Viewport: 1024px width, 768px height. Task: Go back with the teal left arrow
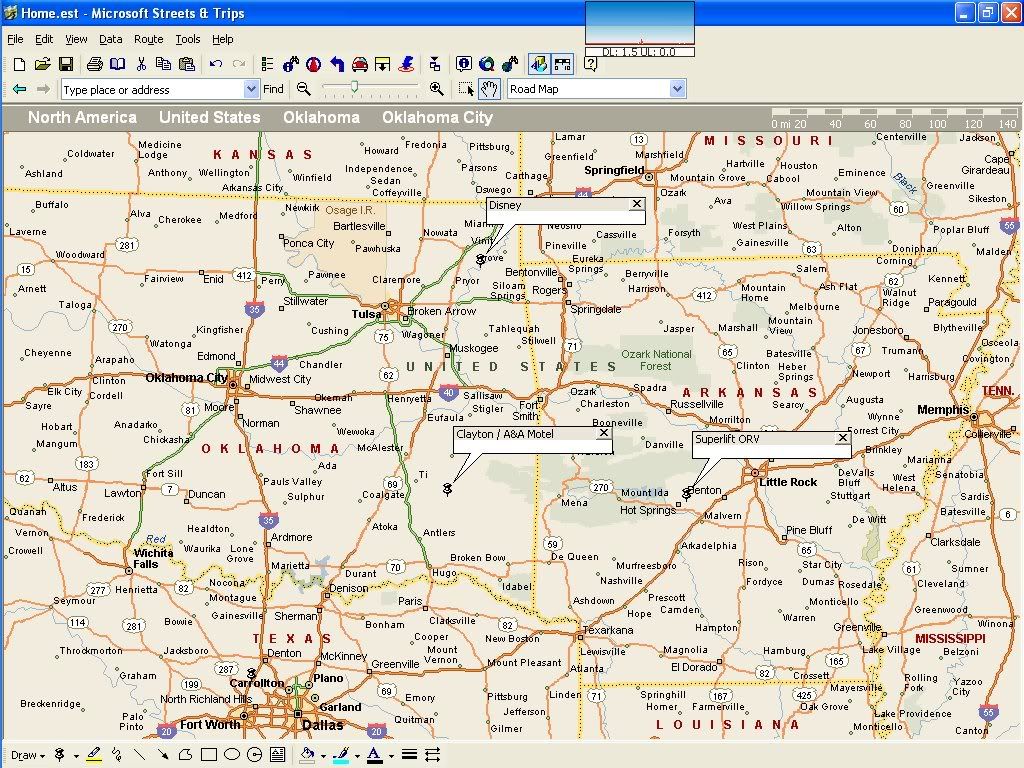(20, 89)
